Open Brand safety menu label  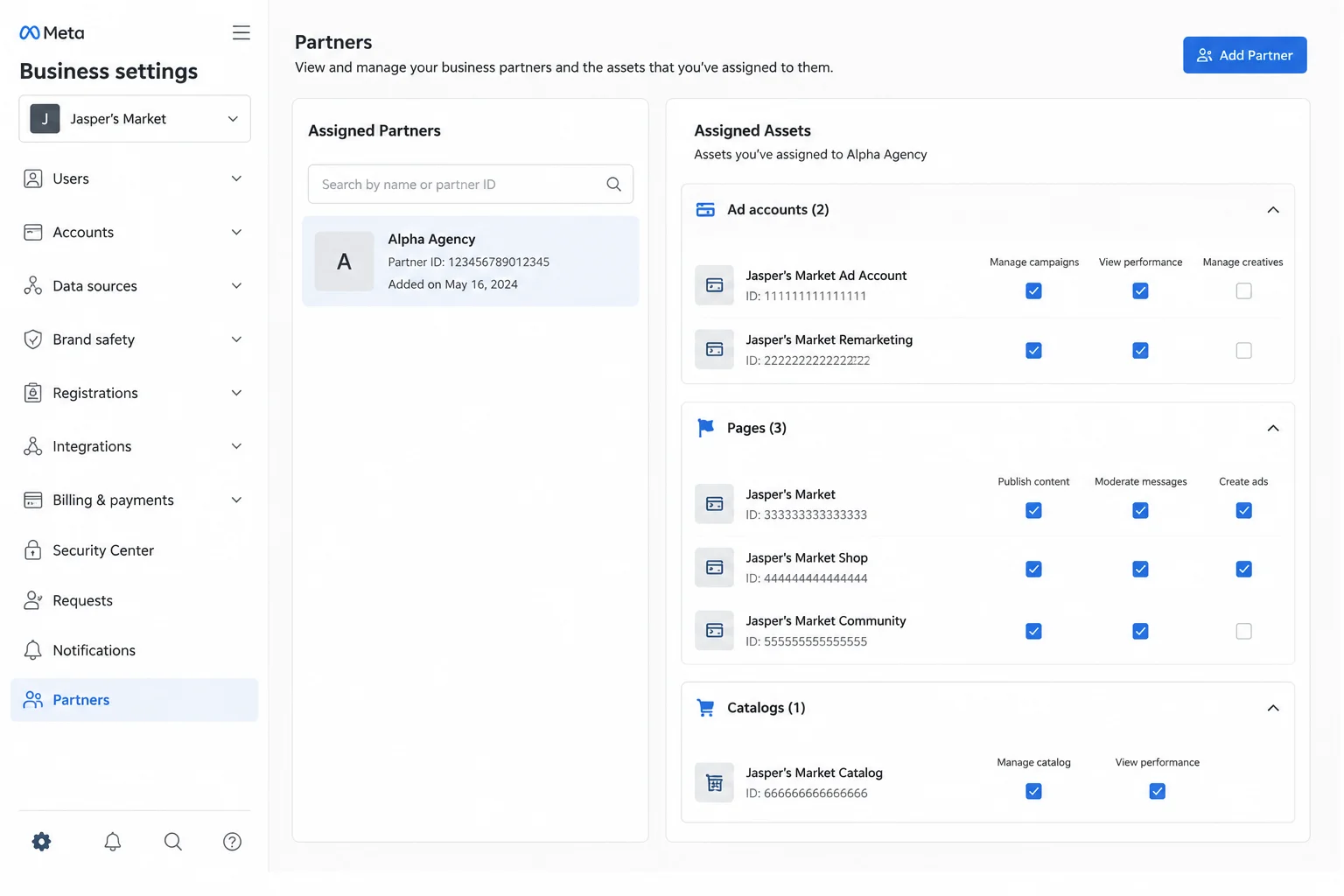pyautogui.click(x=94, y=339)
